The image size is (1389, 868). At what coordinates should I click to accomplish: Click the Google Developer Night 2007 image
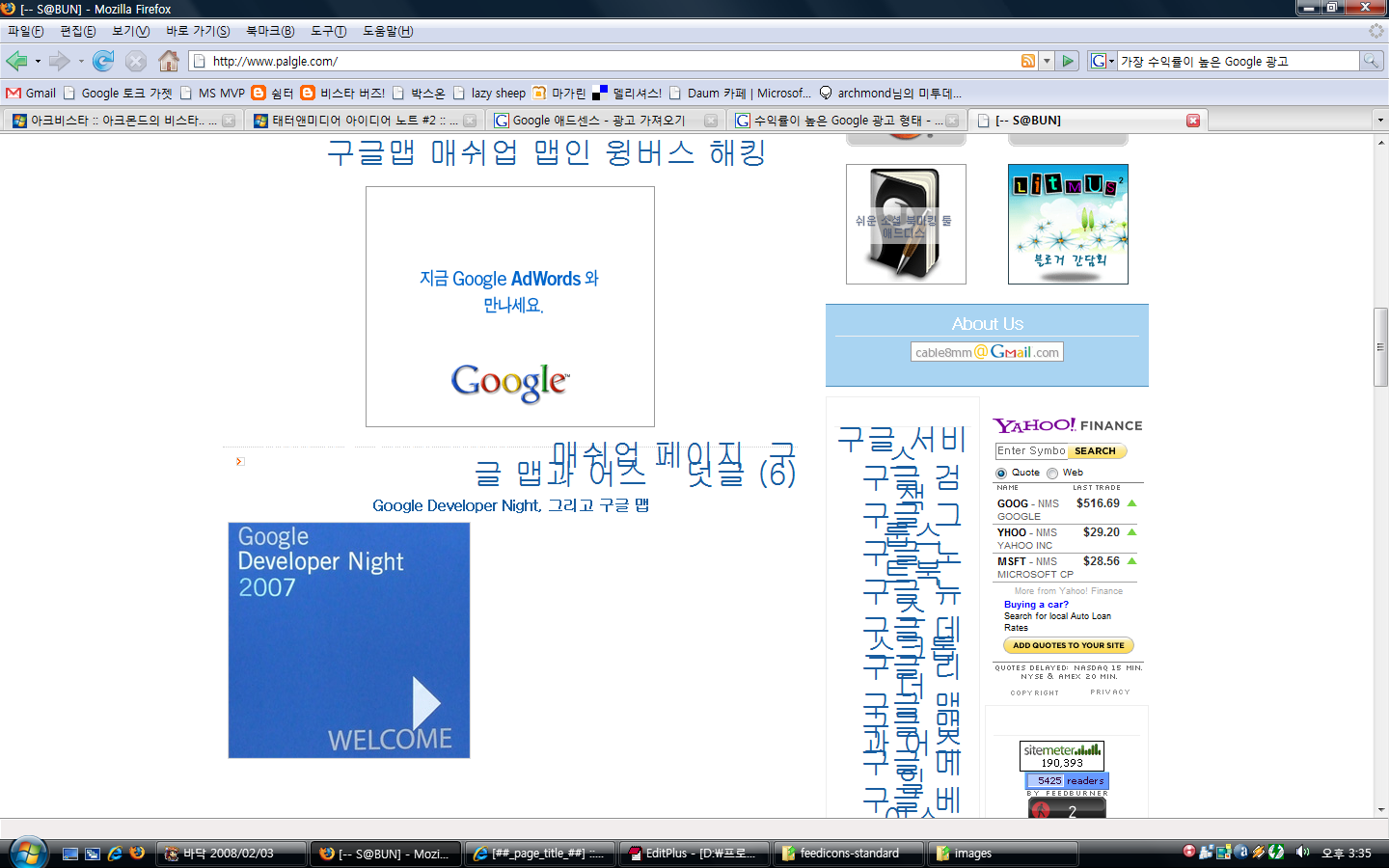click(349, 640)
